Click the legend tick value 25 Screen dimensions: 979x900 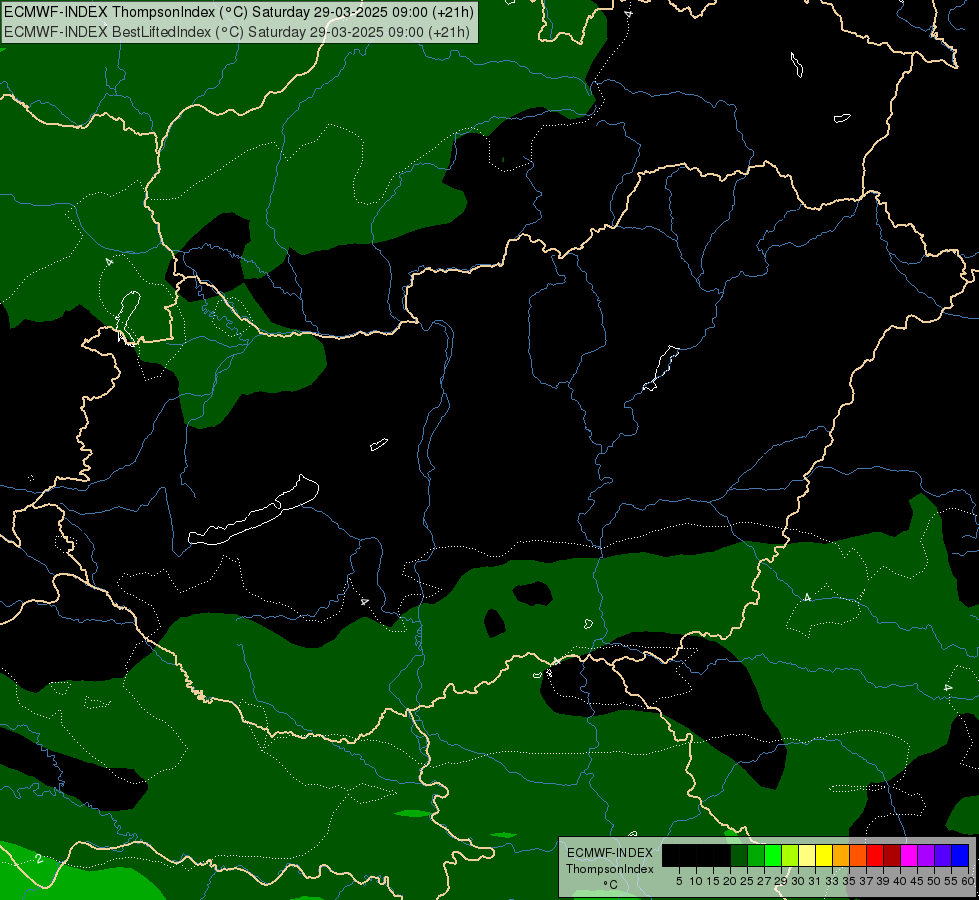click(747, 881)
